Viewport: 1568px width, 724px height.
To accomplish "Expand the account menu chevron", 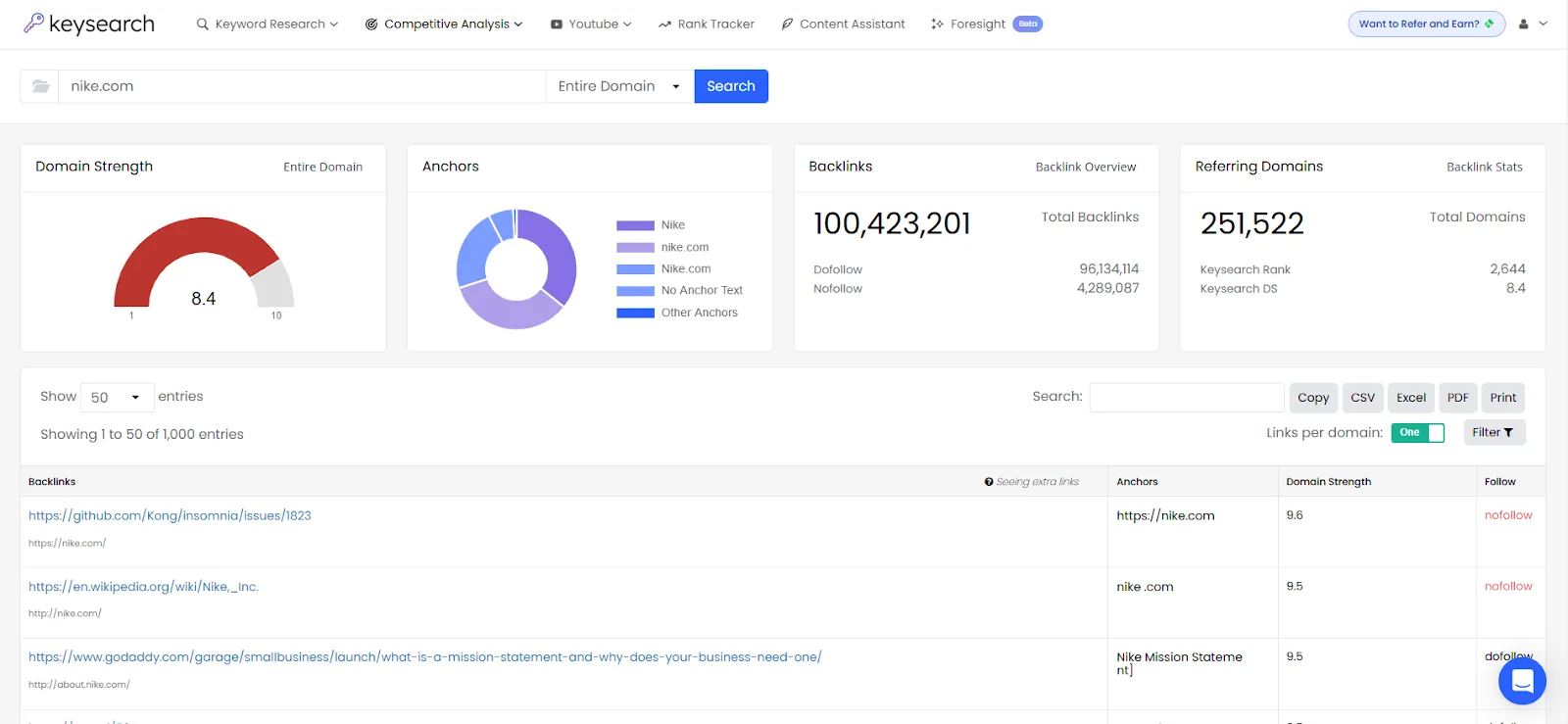I will [x=1543, y=24].
